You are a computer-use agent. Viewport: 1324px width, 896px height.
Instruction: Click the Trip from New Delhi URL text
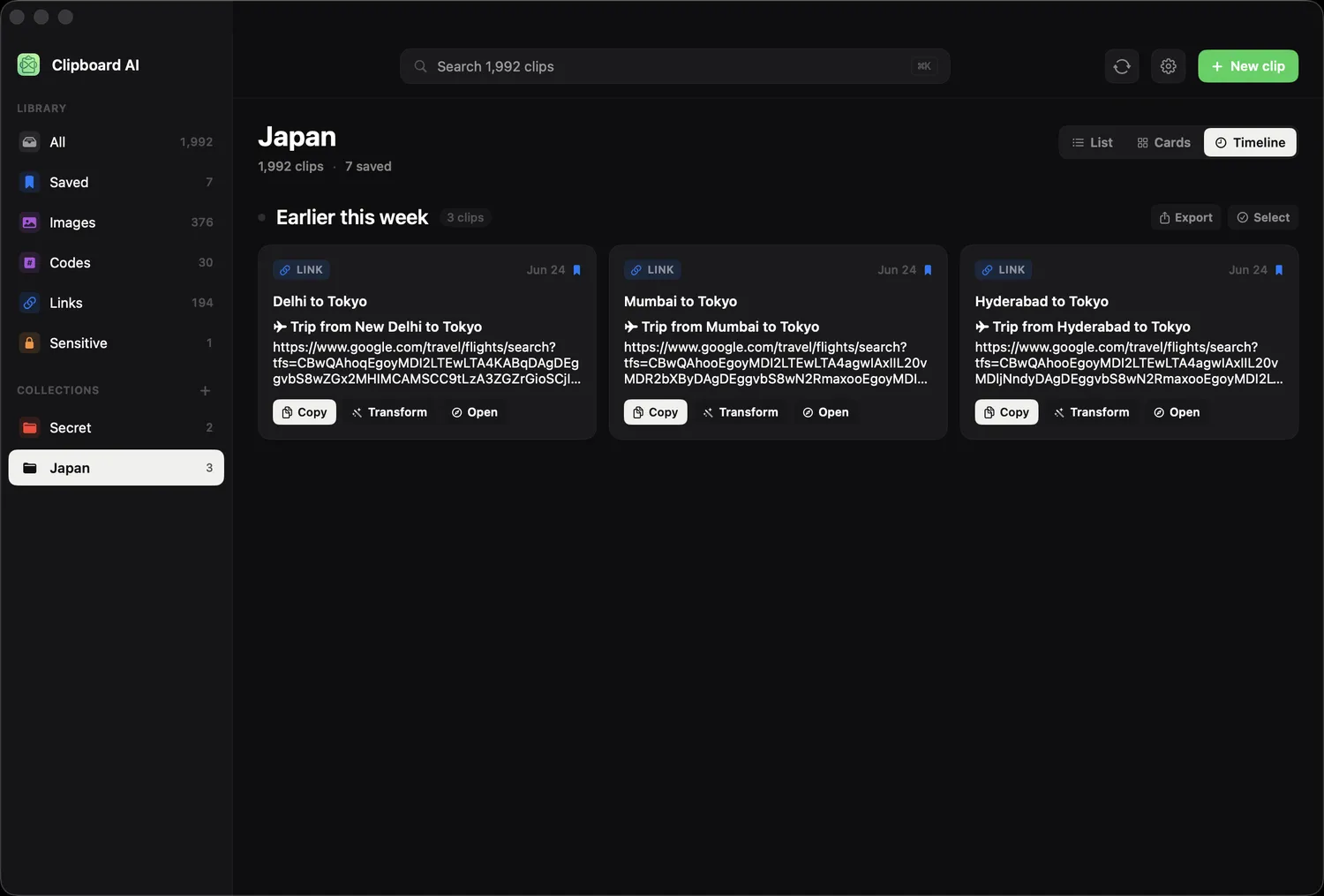[x=426, y=363]
